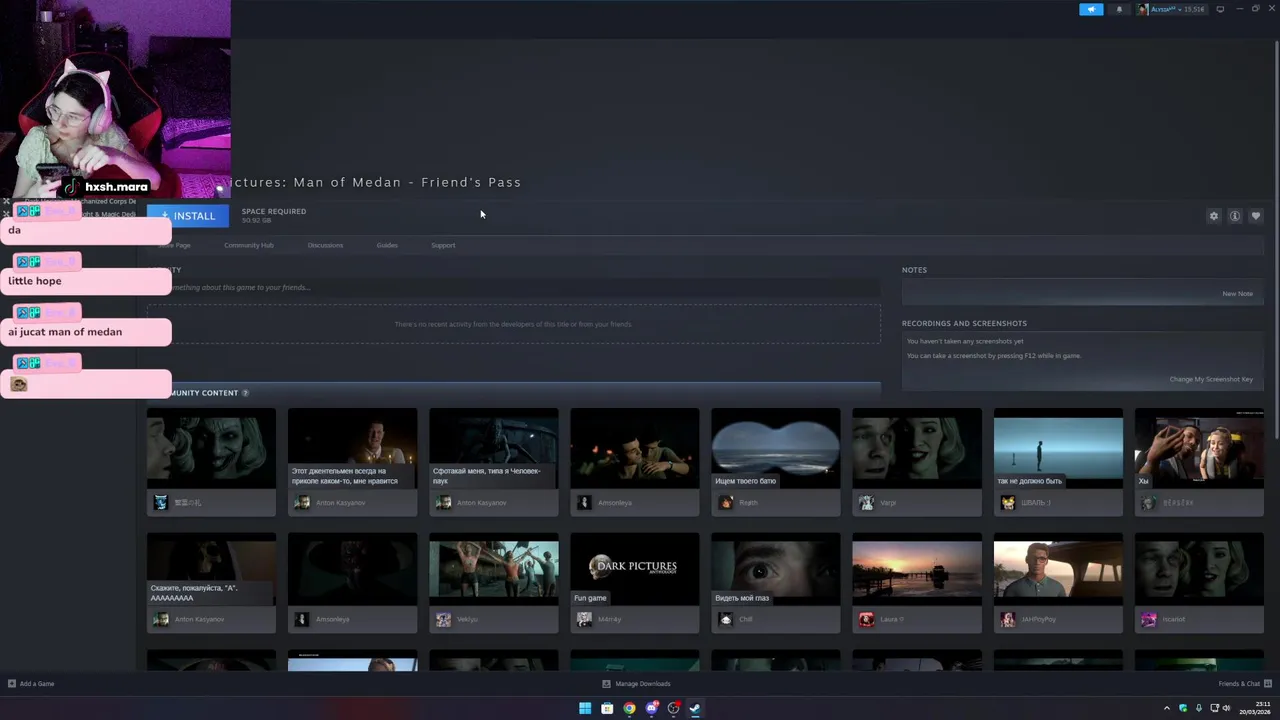
Task: Click the Laura user avatar icon
Action: [x=867, y=620]
